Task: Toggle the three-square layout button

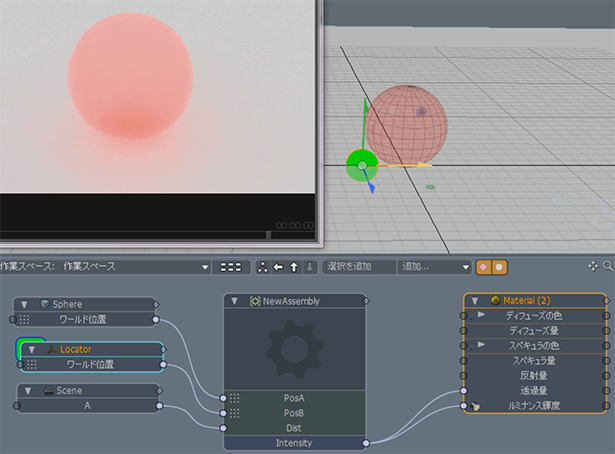Action: (x=231, y=267)
